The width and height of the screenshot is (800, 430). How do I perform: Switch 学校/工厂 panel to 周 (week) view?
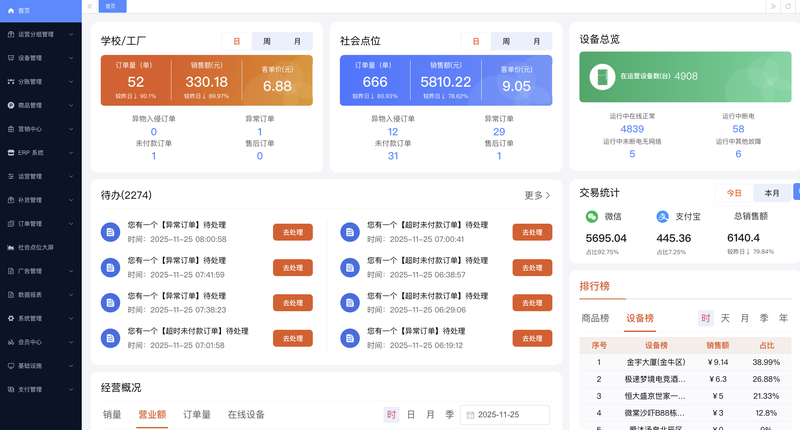click(267, 41)
